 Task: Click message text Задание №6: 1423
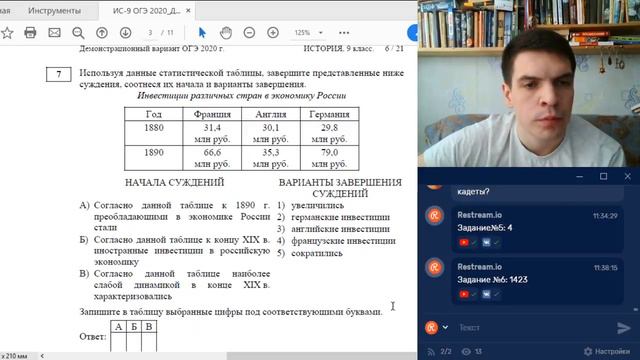tap(492, 280)
